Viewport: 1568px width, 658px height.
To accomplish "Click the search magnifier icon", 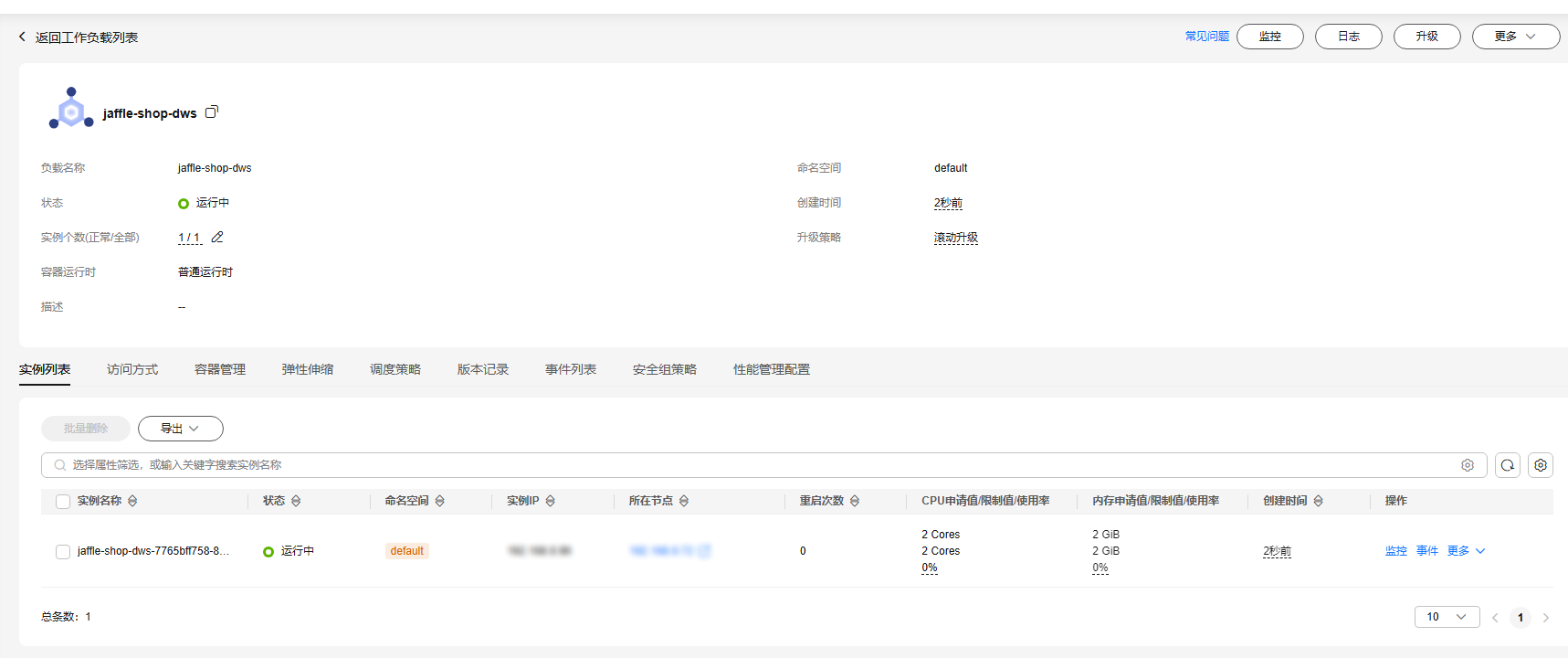I will (60, 465).
